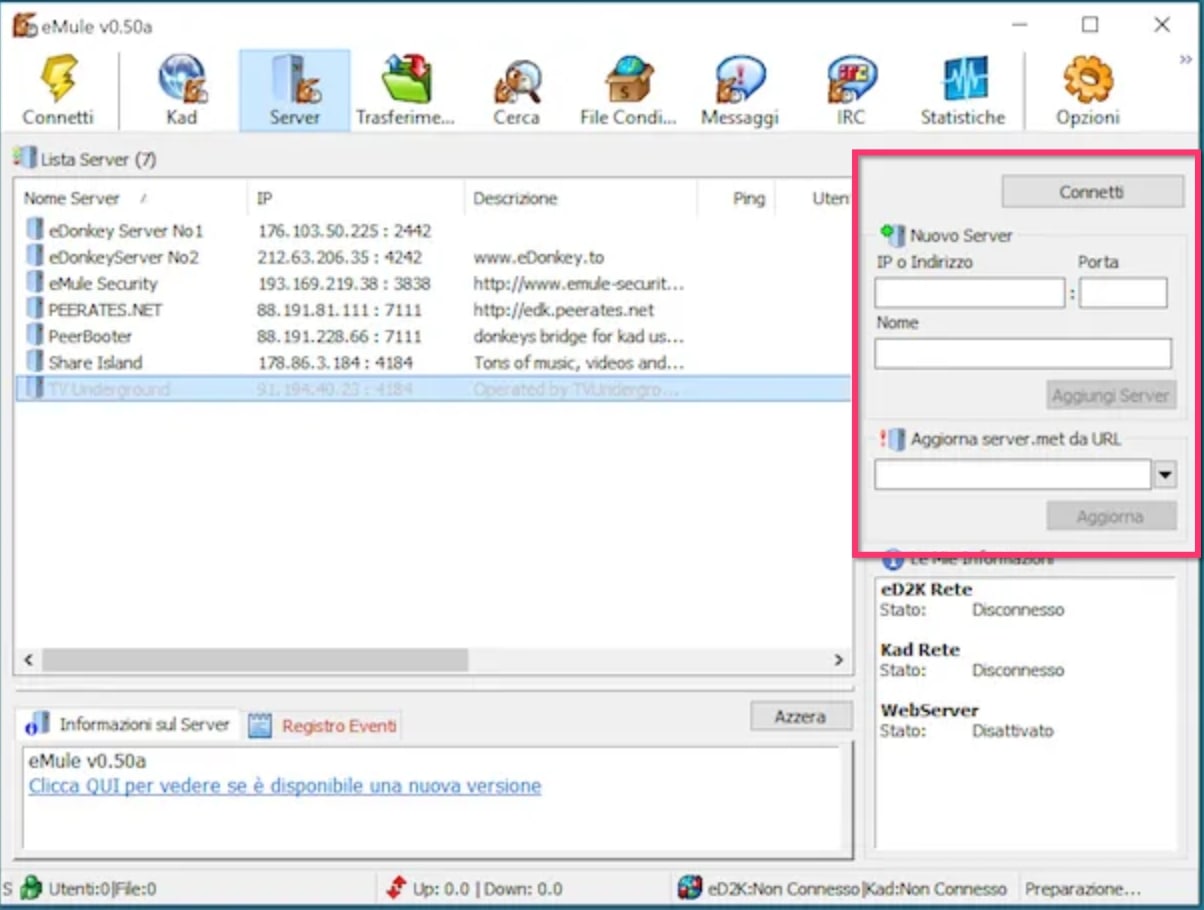Click the Nuovo Server group icon
Image resolution: width=1204 pixels, height=910 pixels.
point(892,235)
